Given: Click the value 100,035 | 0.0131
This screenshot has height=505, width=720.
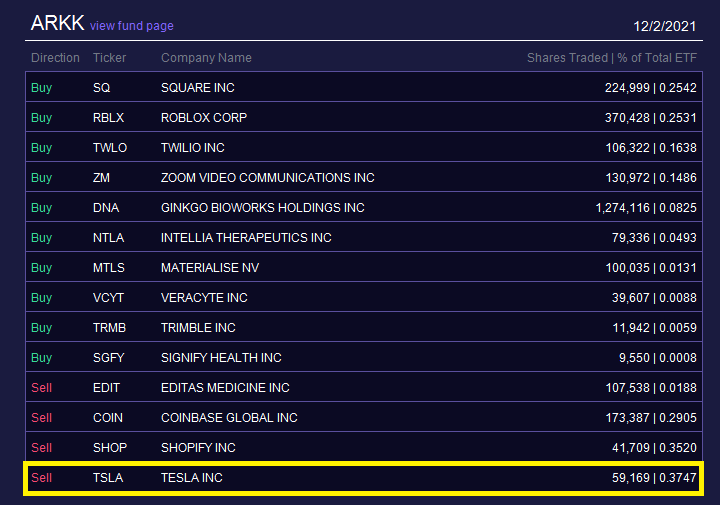Looking at the screenshot, I should pos(651,268).
